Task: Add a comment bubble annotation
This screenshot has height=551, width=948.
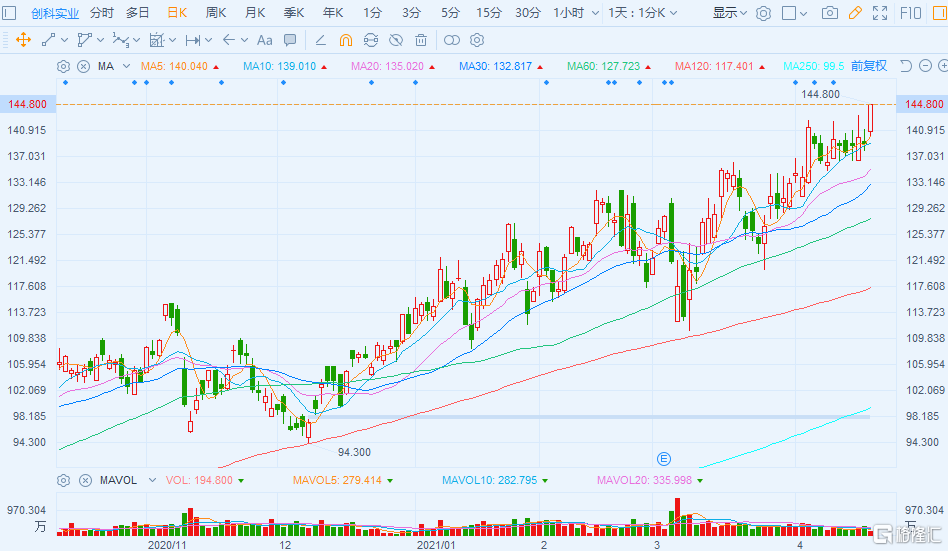Action: 290,40
